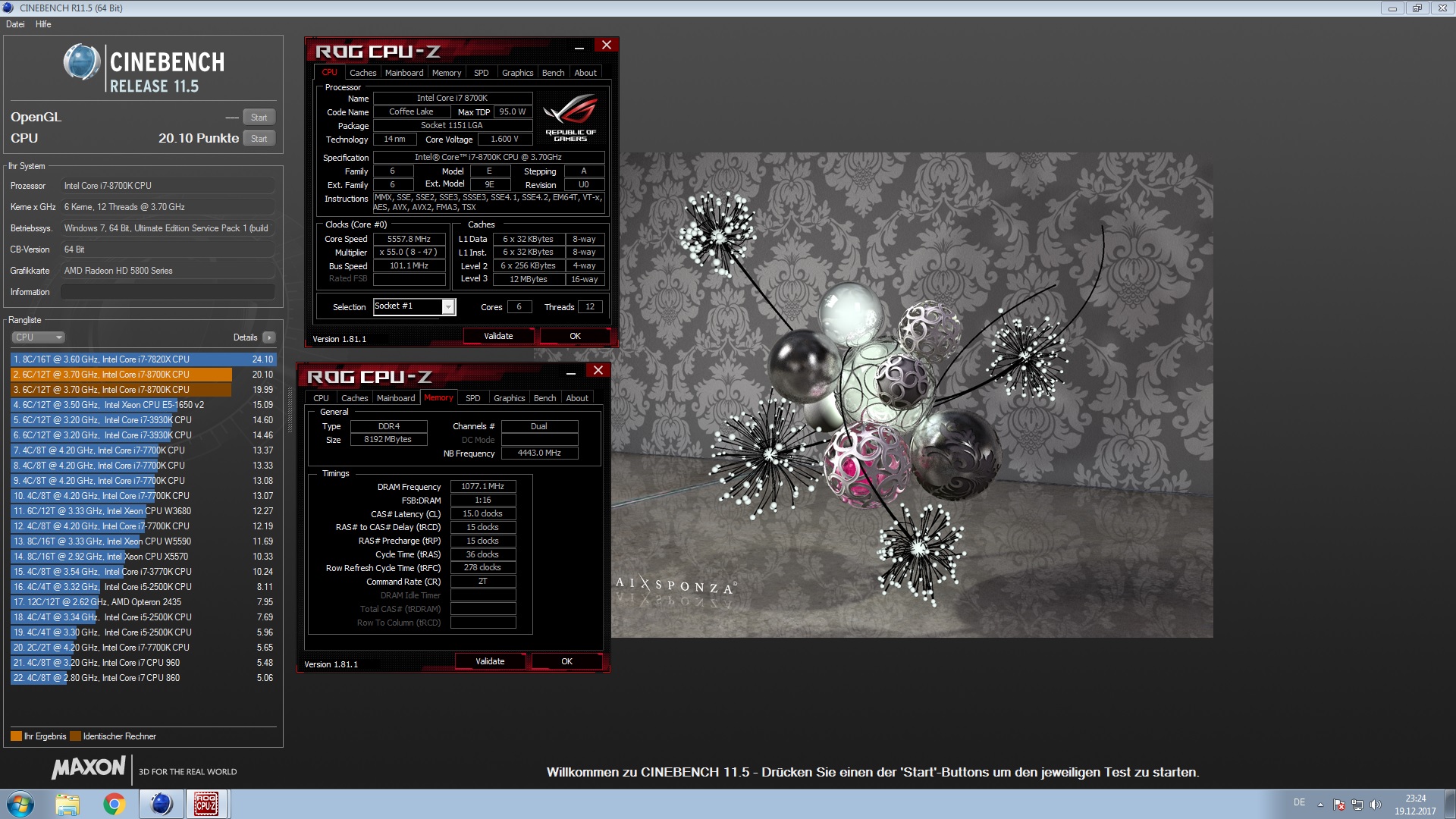The height and width of the screenshot is (819, 1456).
Task: Select ranking row 11 Xeon CPU W3680
Action: coord(143,511)
